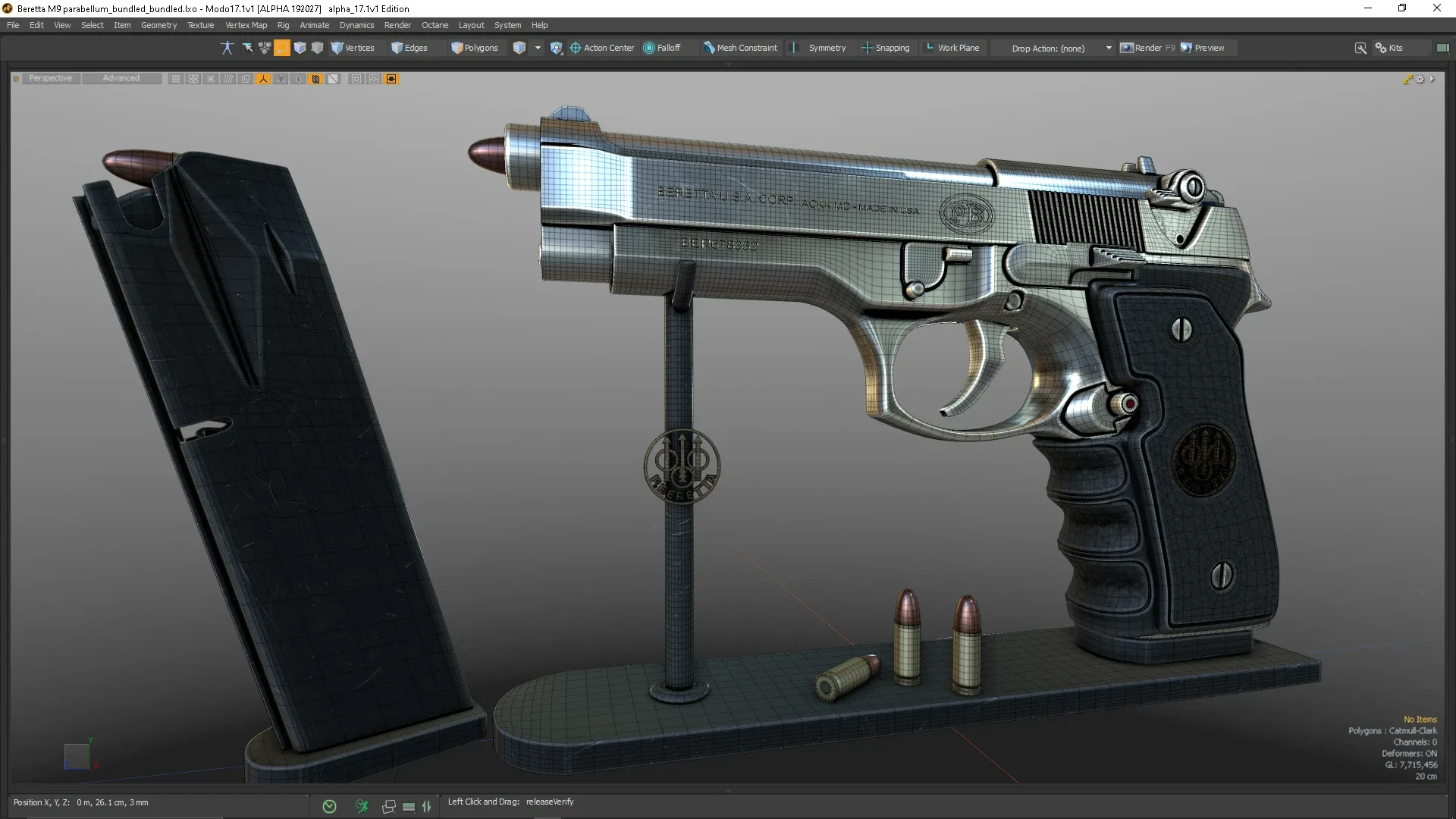Click the blue cube items mode icon

(300, 48)
